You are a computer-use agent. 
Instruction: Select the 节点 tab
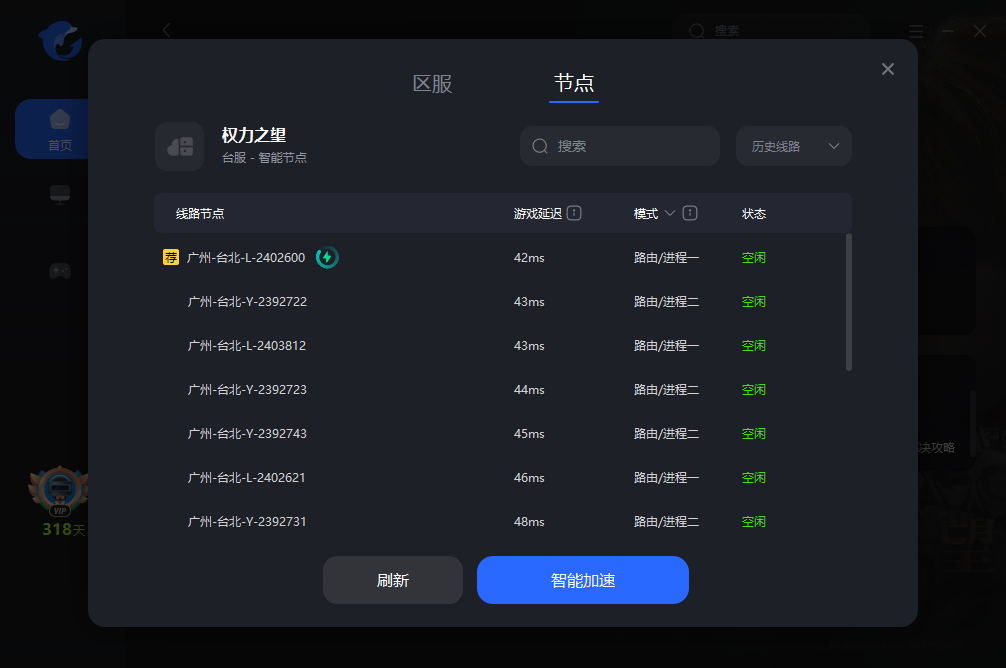coord(574,84)
